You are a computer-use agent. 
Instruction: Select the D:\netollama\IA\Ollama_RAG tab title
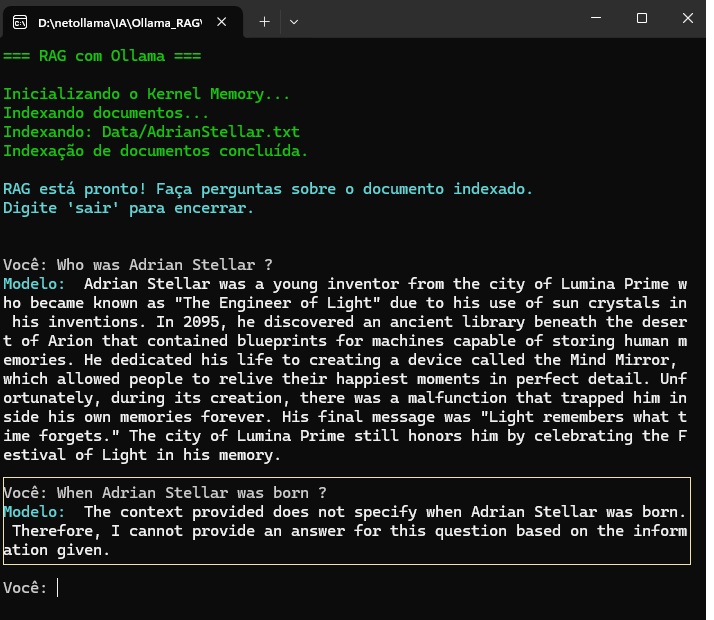click(x=120, y=21)
